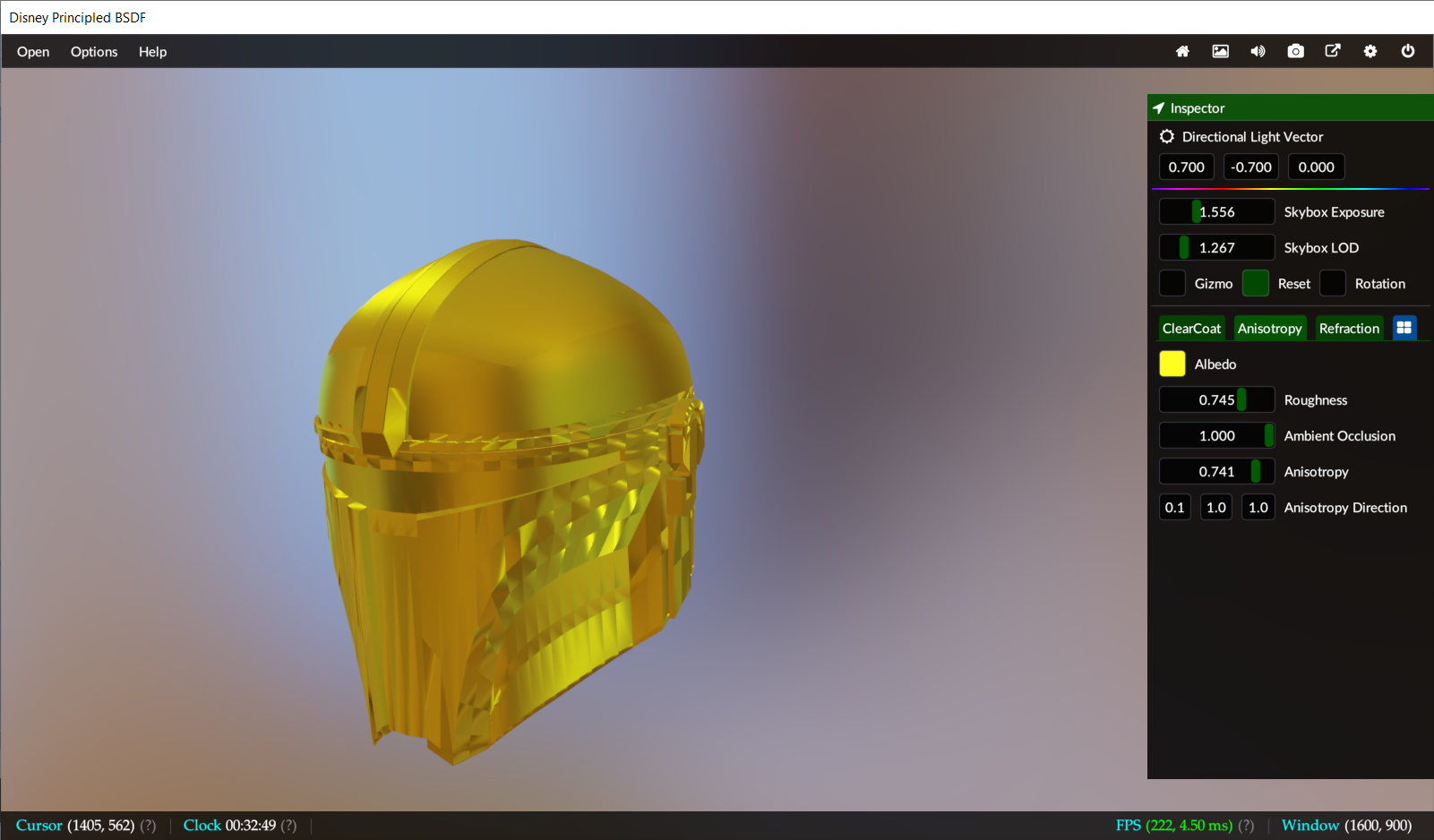Click the blue grid icon beside Refraction
The width and height of the screenshot is (1434, 840).
1404,328
